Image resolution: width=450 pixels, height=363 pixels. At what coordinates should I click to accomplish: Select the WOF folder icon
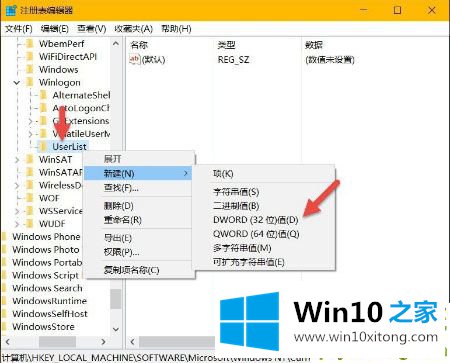(30, 198)
